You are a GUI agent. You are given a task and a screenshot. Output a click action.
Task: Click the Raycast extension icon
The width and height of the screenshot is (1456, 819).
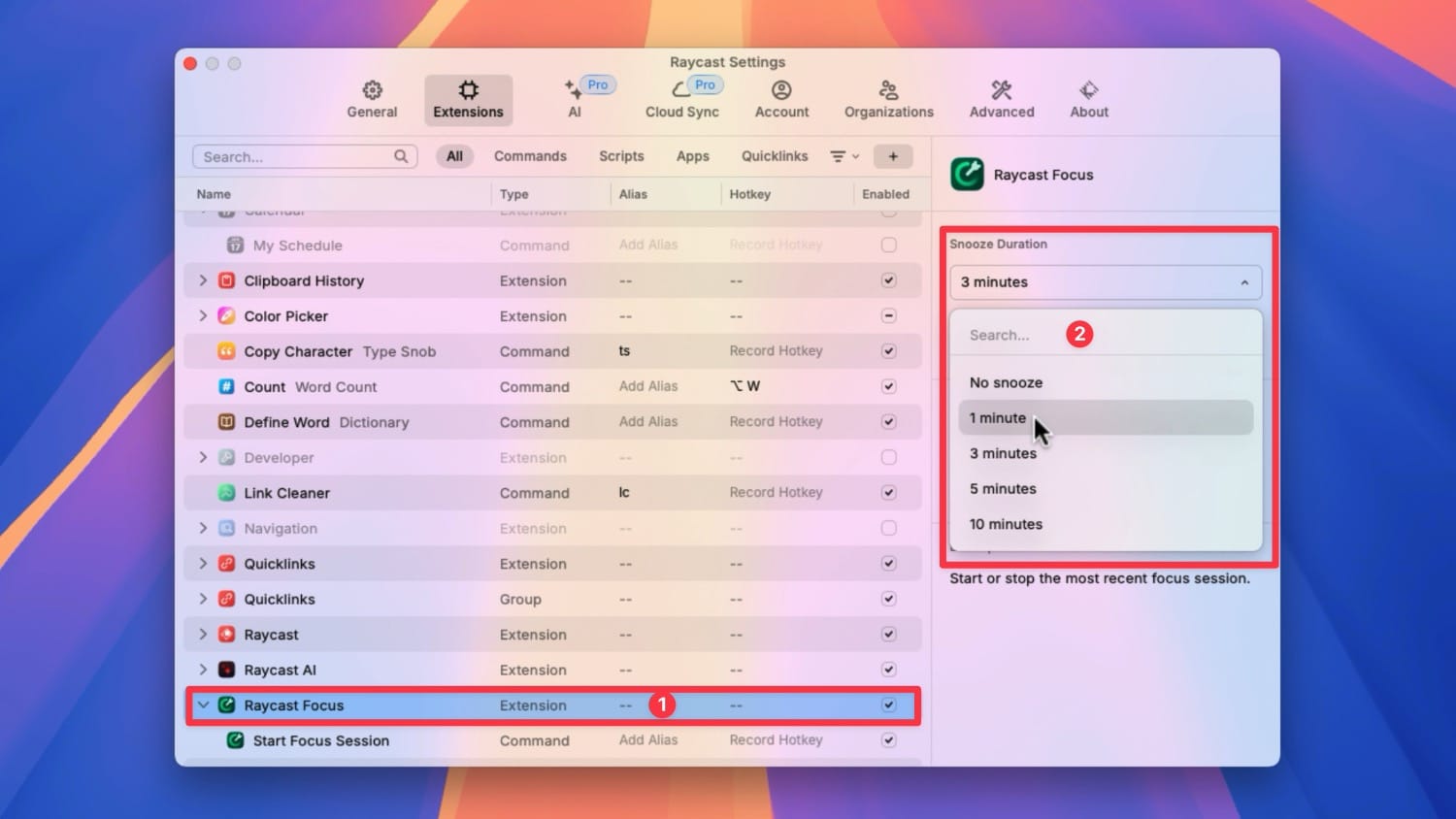pos(226,635)
